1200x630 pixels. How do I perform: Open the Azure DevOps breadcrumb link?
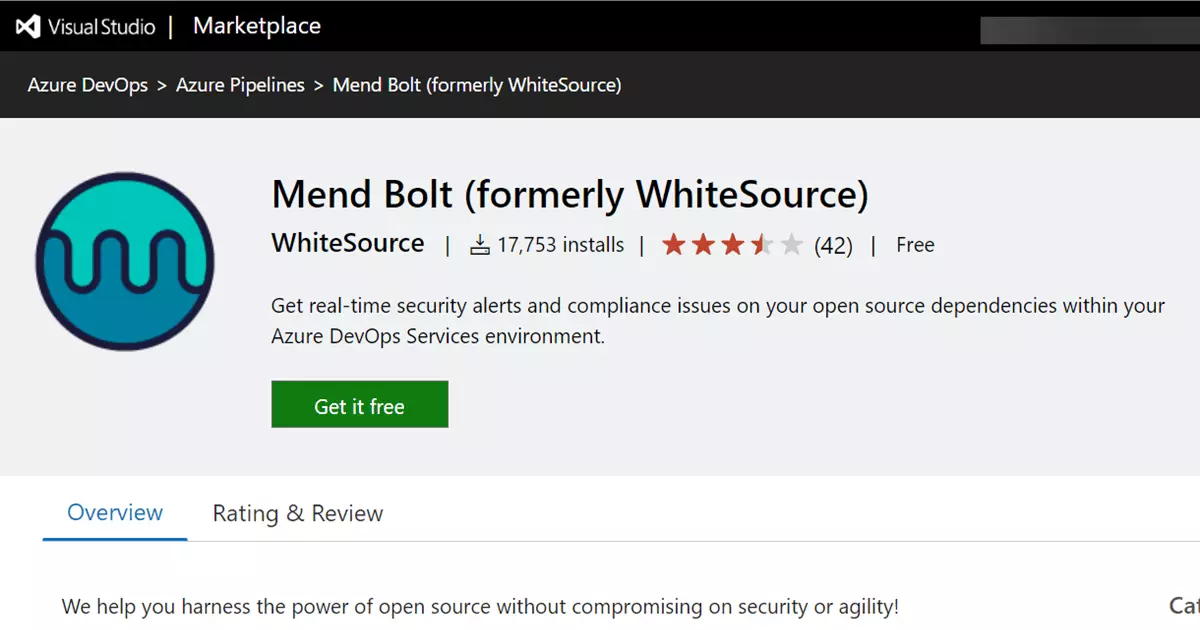[88, 85]
